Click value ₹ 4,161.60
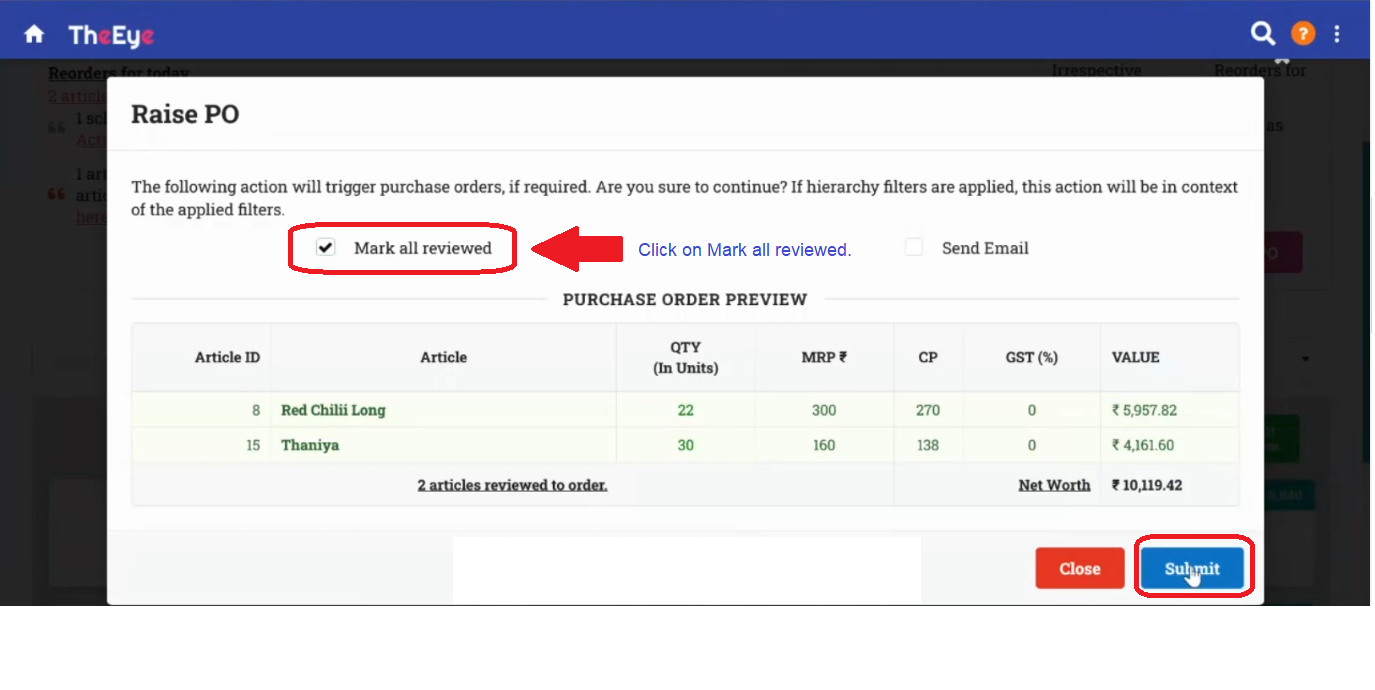Screen dimensions: 1375x690 [1143, 445]
